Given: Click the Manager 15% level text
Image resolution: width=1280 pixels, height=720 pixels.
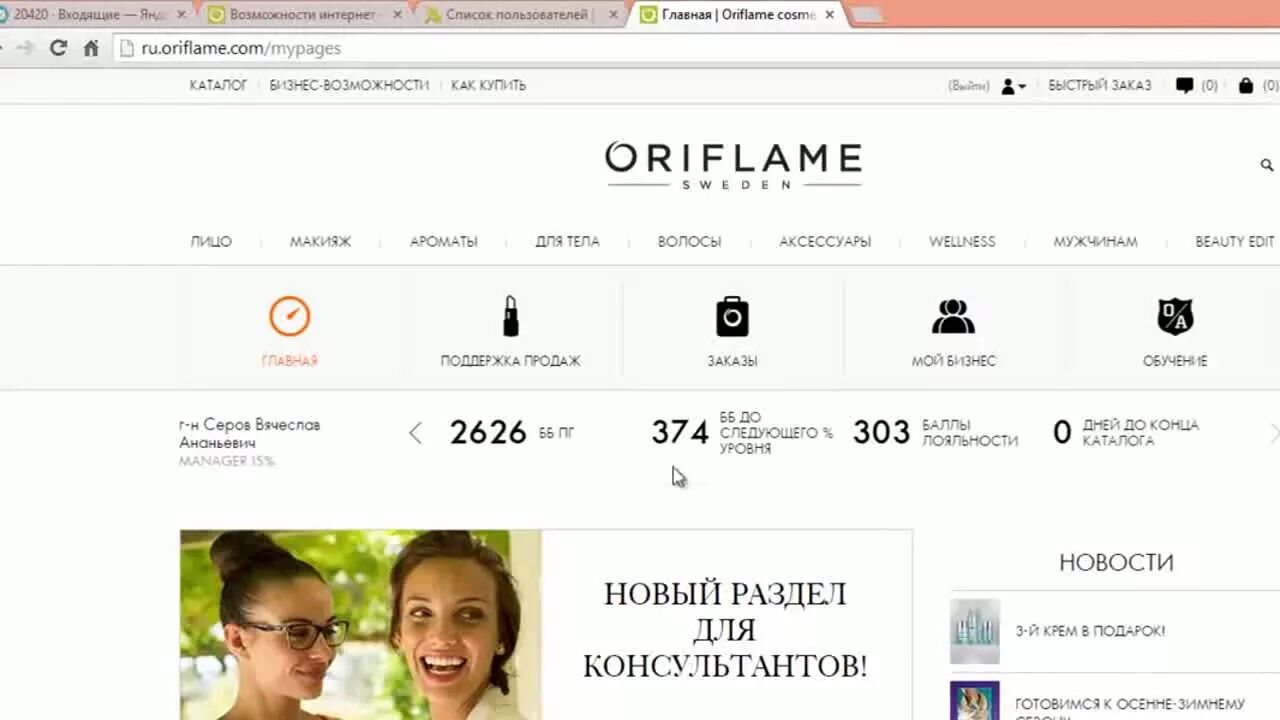Looking at the screenshot, I should point(227,461).
